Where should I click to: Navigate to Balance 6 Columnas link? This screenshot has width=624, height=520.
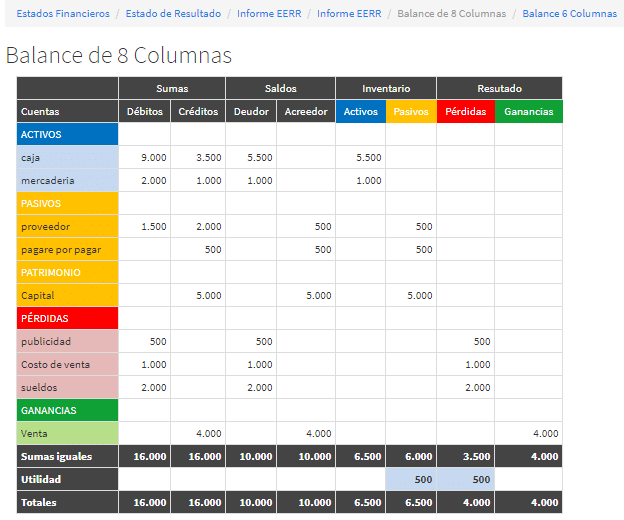tap(569, 14)
